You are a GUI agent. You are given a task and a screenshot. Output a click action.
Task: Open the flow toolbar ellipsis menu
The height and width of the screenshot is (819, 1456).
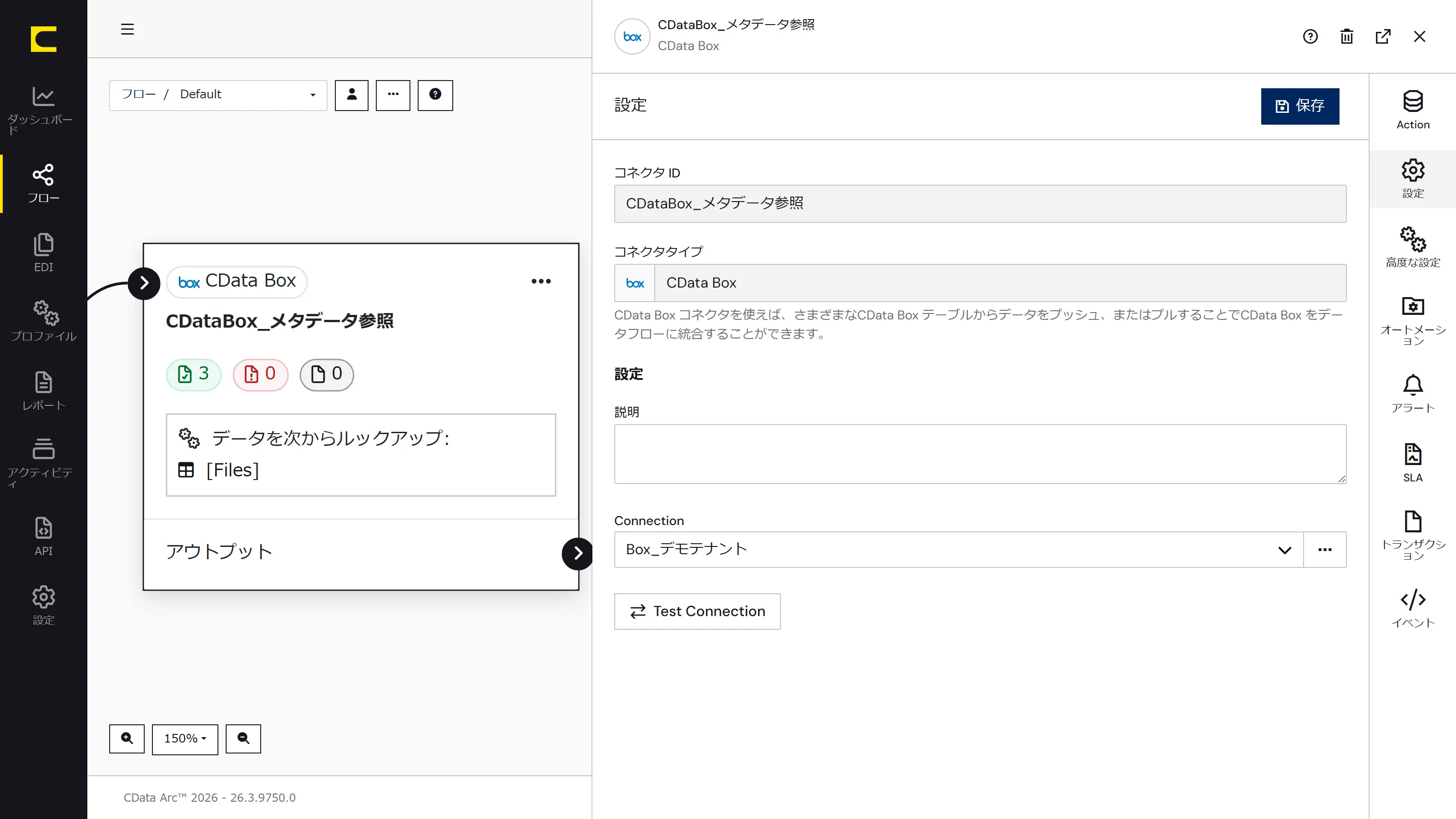pos(393,95)
